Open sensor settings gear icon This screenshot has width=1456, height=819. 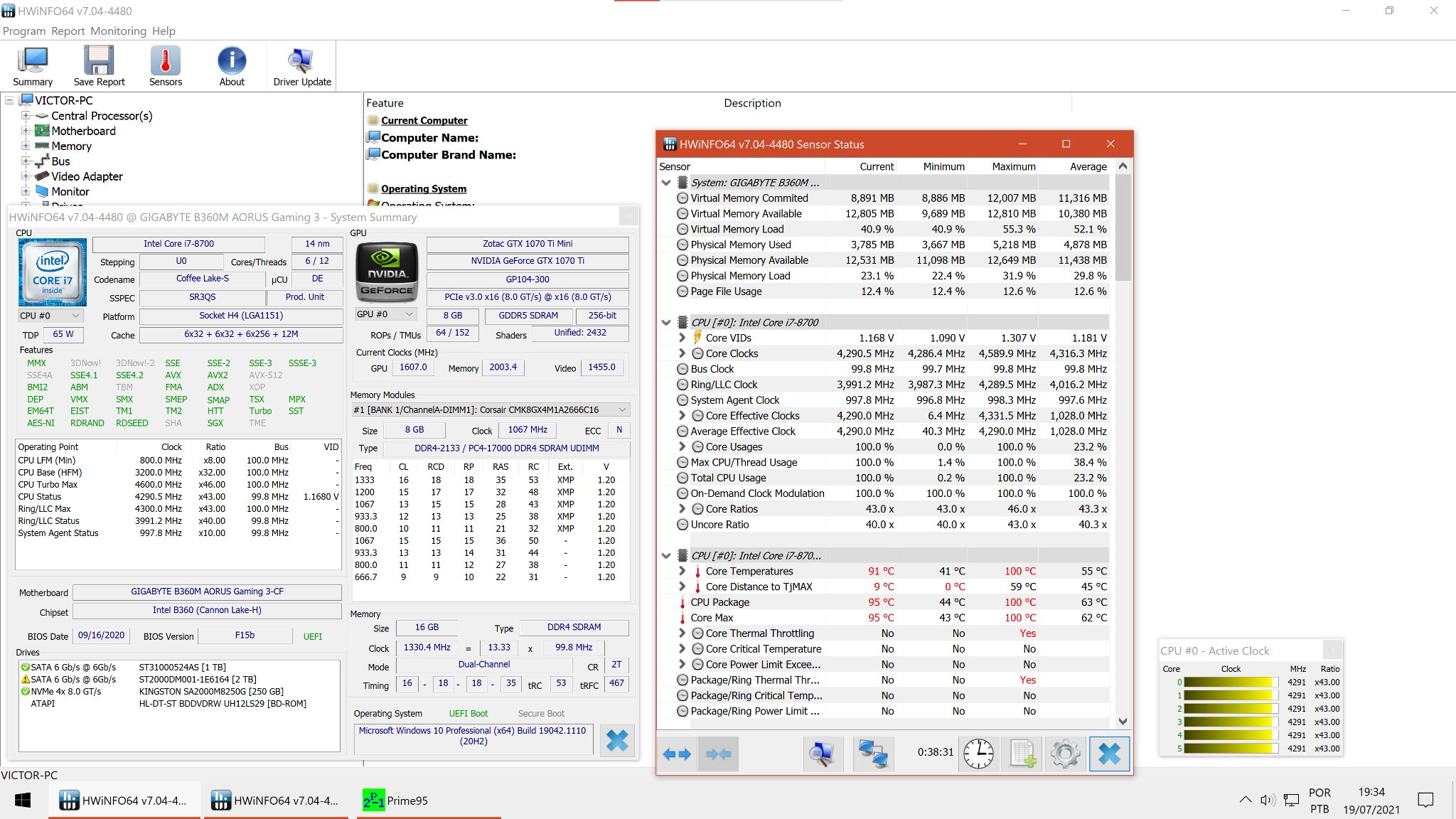click(1065, 754)
